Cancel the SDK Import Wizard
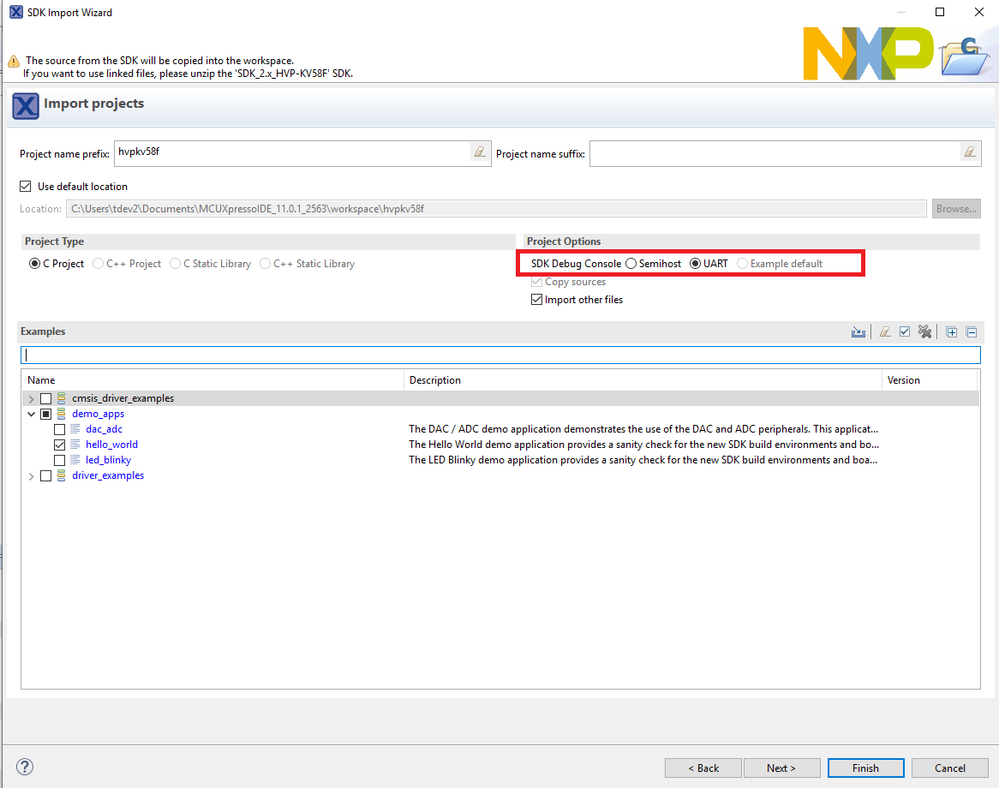The image size is (999, 788). tap(950, 768)
